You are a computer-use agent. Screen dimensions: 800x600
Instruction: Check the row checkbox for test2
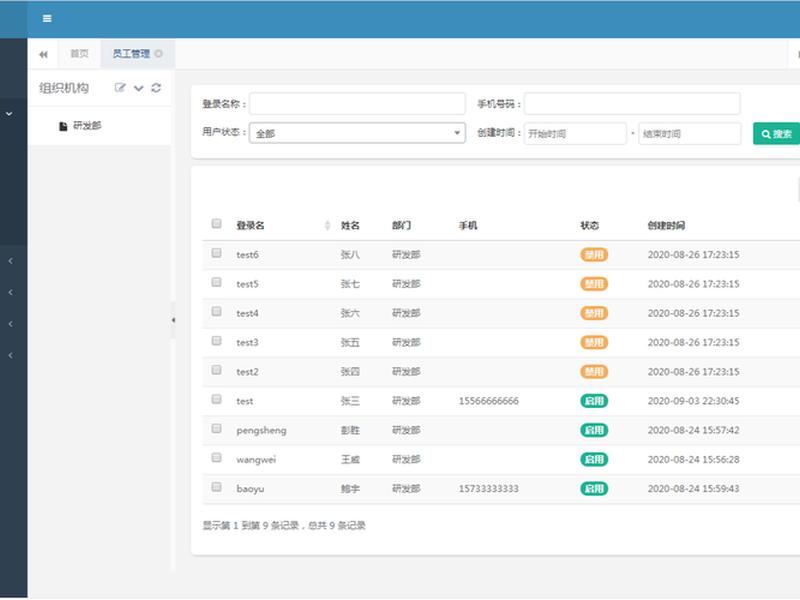216,370
